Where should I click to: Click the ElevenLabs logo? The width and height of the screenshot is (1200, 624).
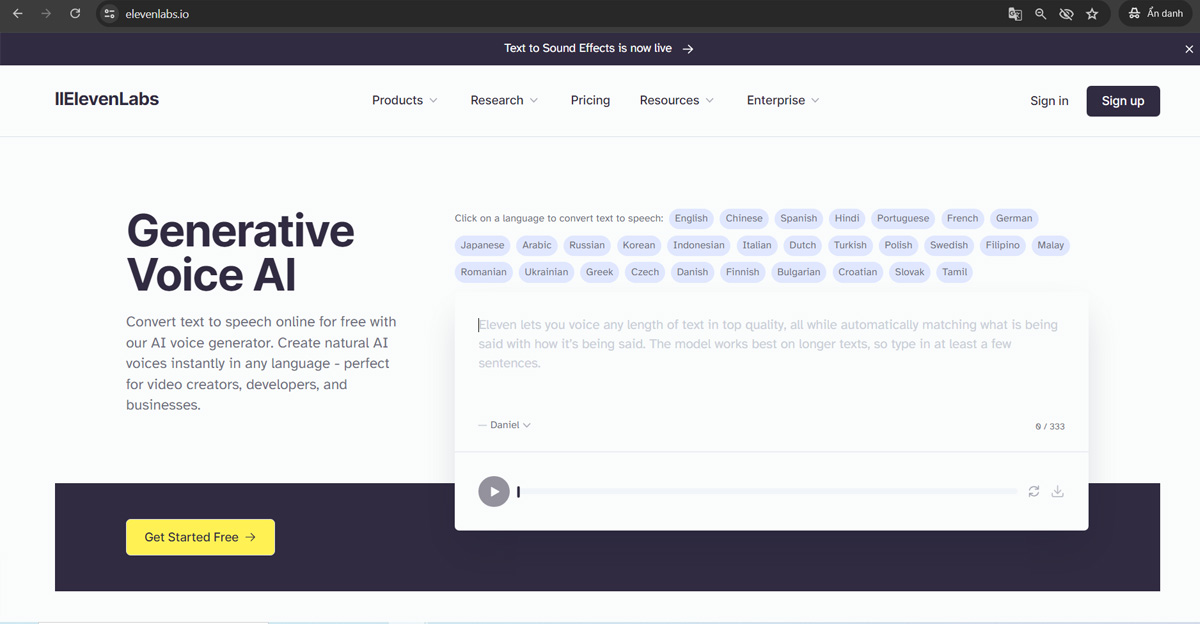point(106,99)
